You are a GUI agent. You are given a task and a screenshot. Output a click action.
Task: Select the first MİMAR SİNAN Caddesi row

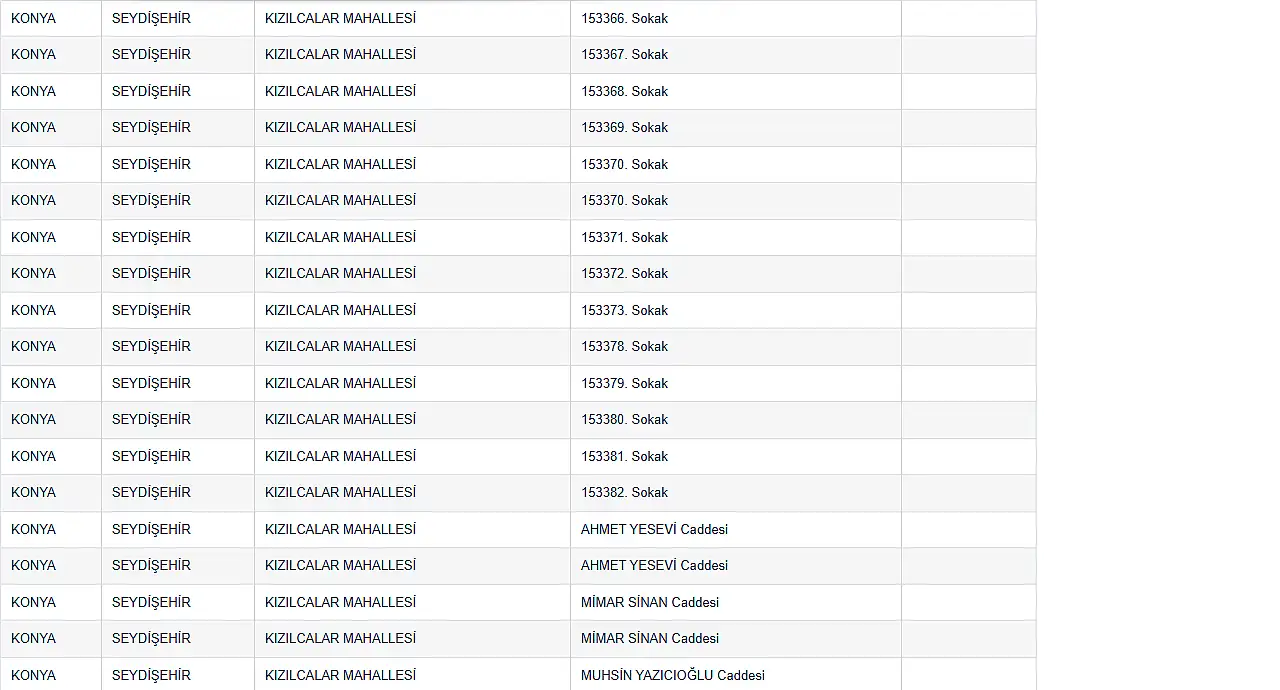[x=650, y=602]
